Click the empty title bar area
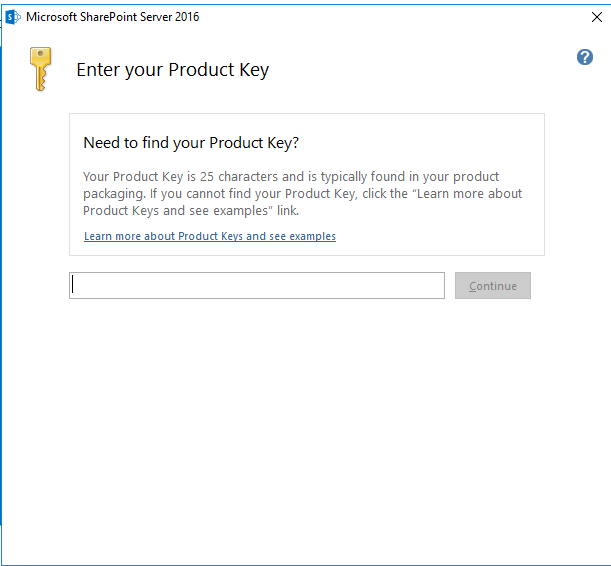The image size is (611, 566). (400, 16)
